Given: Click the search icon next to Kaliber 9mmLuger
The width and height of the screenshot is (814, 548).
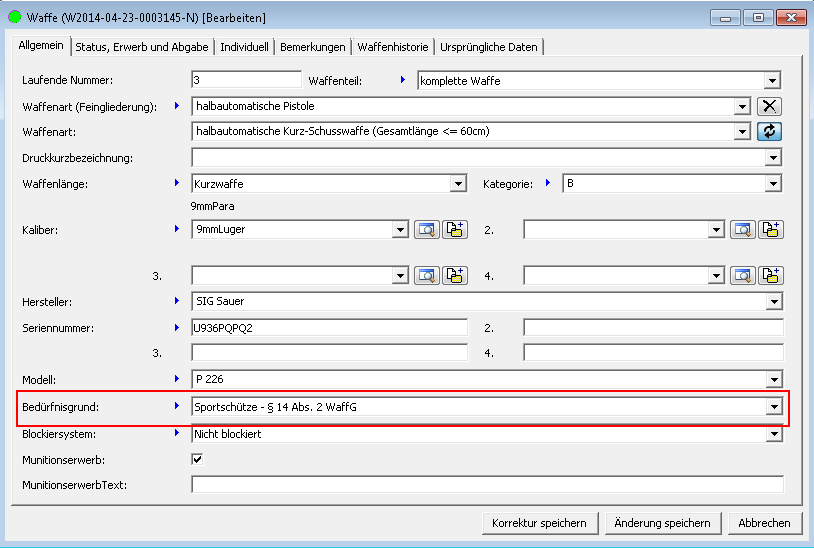Looking at the screenshot, I should 426,229.
